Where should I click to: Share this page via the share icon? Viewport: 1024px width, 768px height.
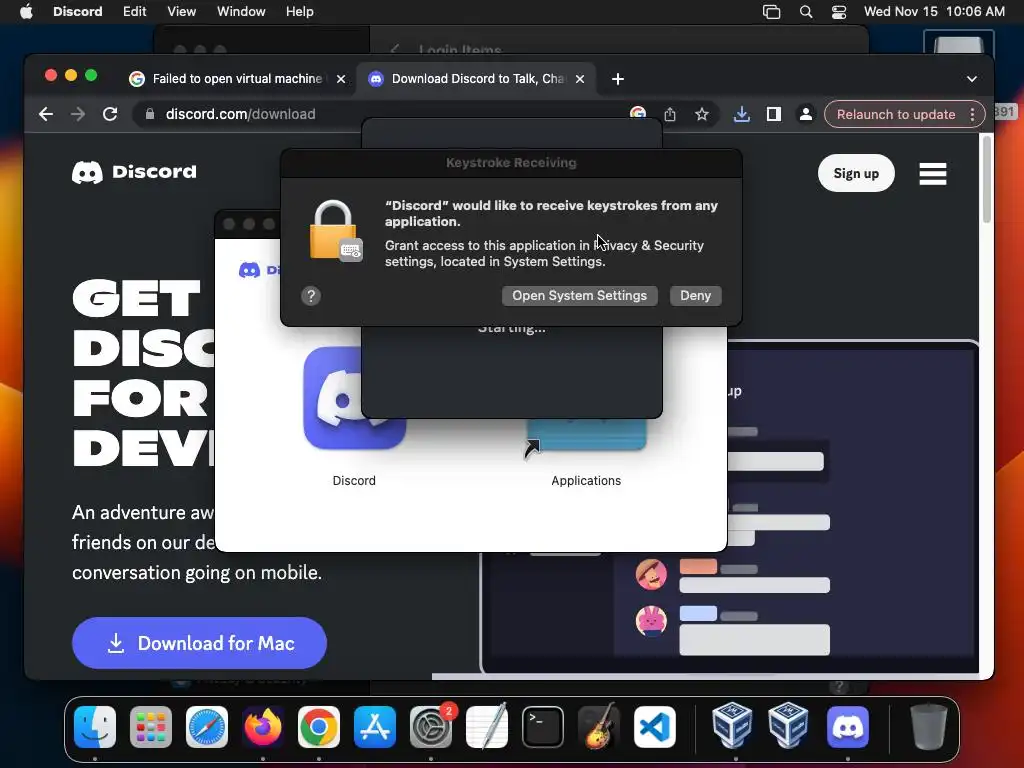click(x=670, y=114)
